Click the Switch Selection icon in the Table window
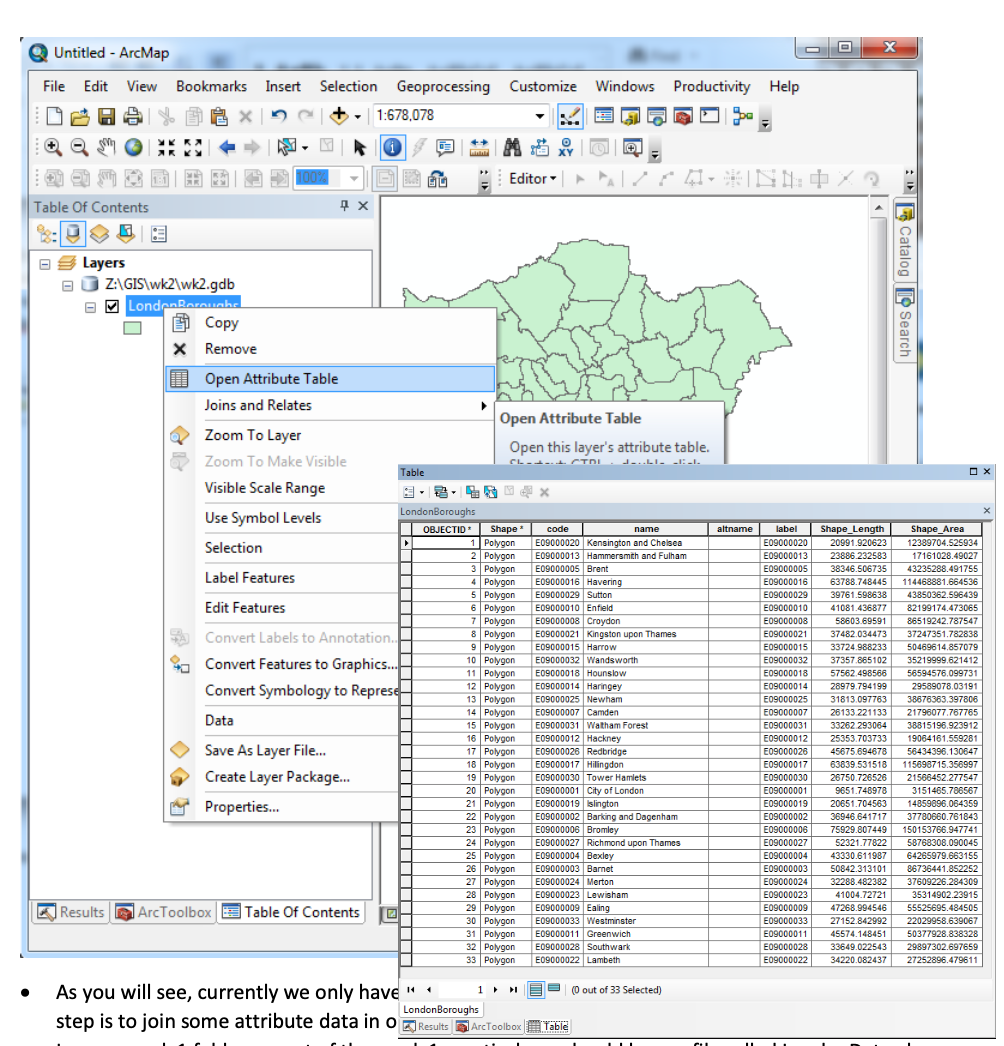1004x1046 pixels. pyautogui.click(x=488, y=491)
